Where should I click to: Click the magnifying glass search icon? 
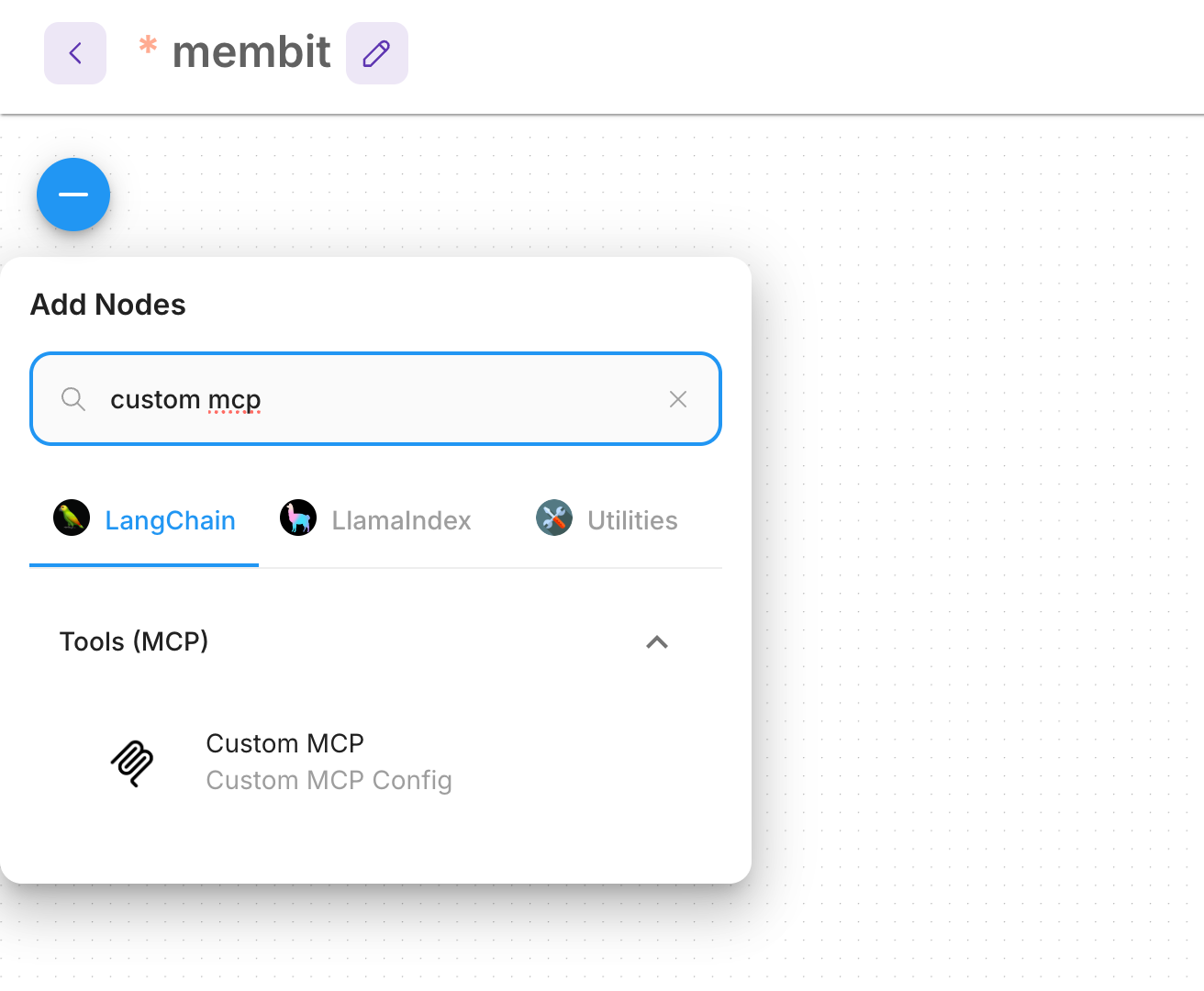point(72,399)
